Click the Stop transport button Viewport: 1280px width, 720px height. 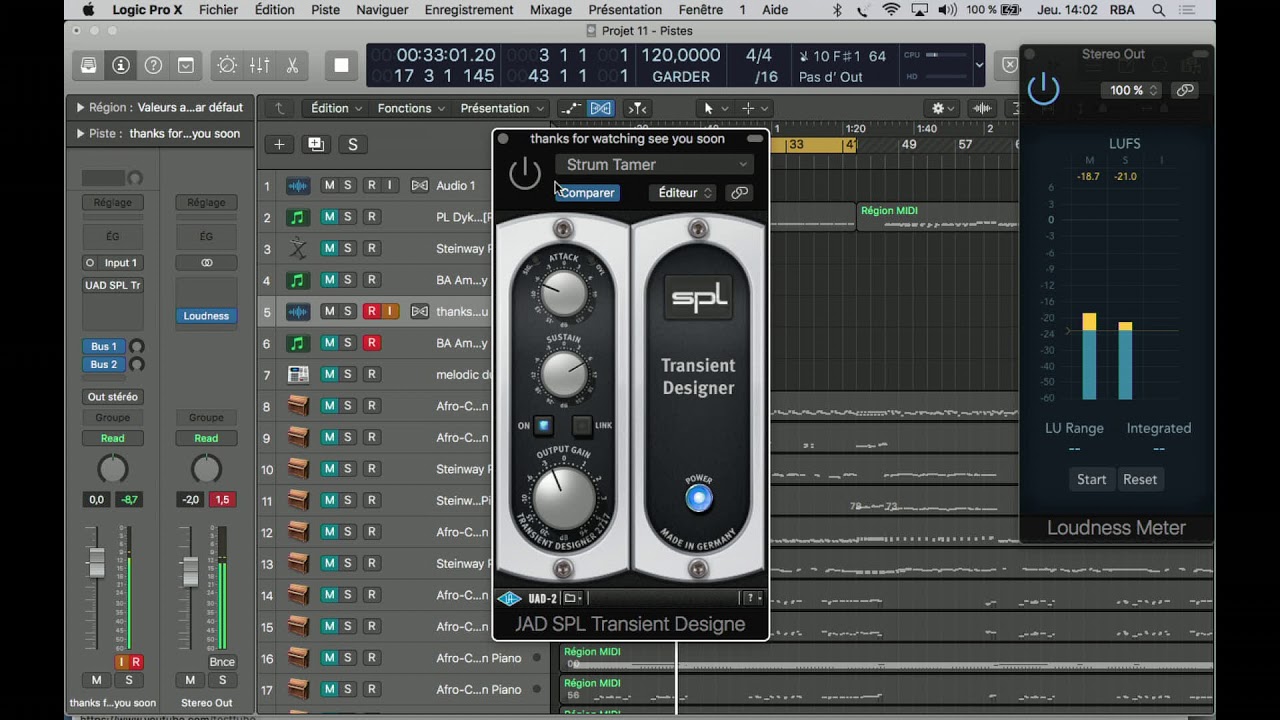pyautogui.click(x=341, y=66)
